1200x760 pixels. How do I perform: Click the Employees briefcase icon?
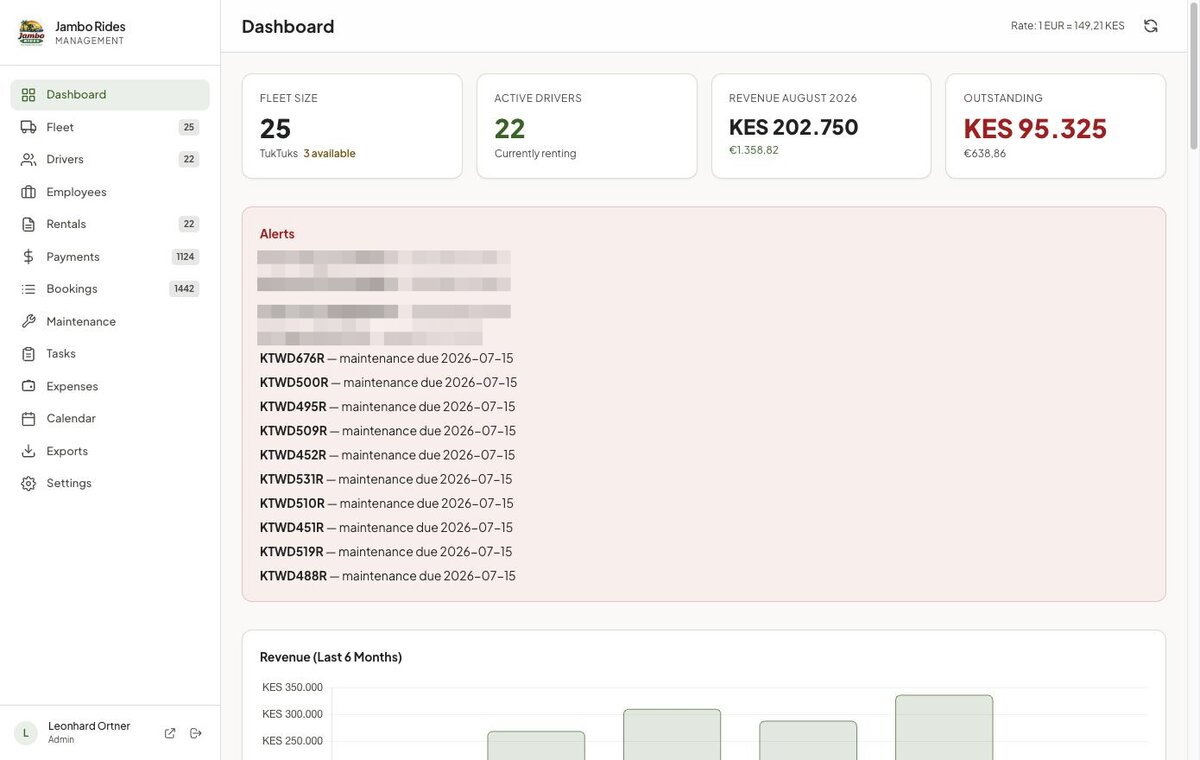coord(28,192)
